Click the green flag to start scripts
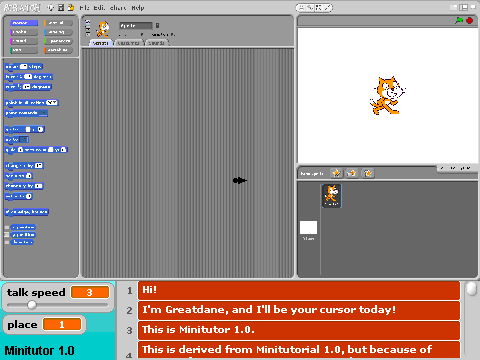This screenshot has height=360, width=480. coord(459,21)
